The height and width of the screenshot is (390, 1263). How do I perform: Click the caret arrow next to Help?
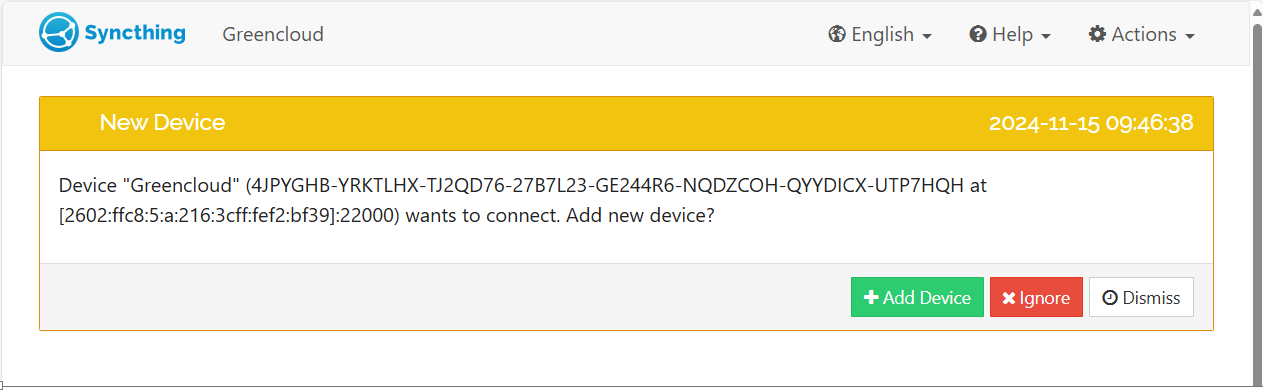click(x=1046, y=36)
